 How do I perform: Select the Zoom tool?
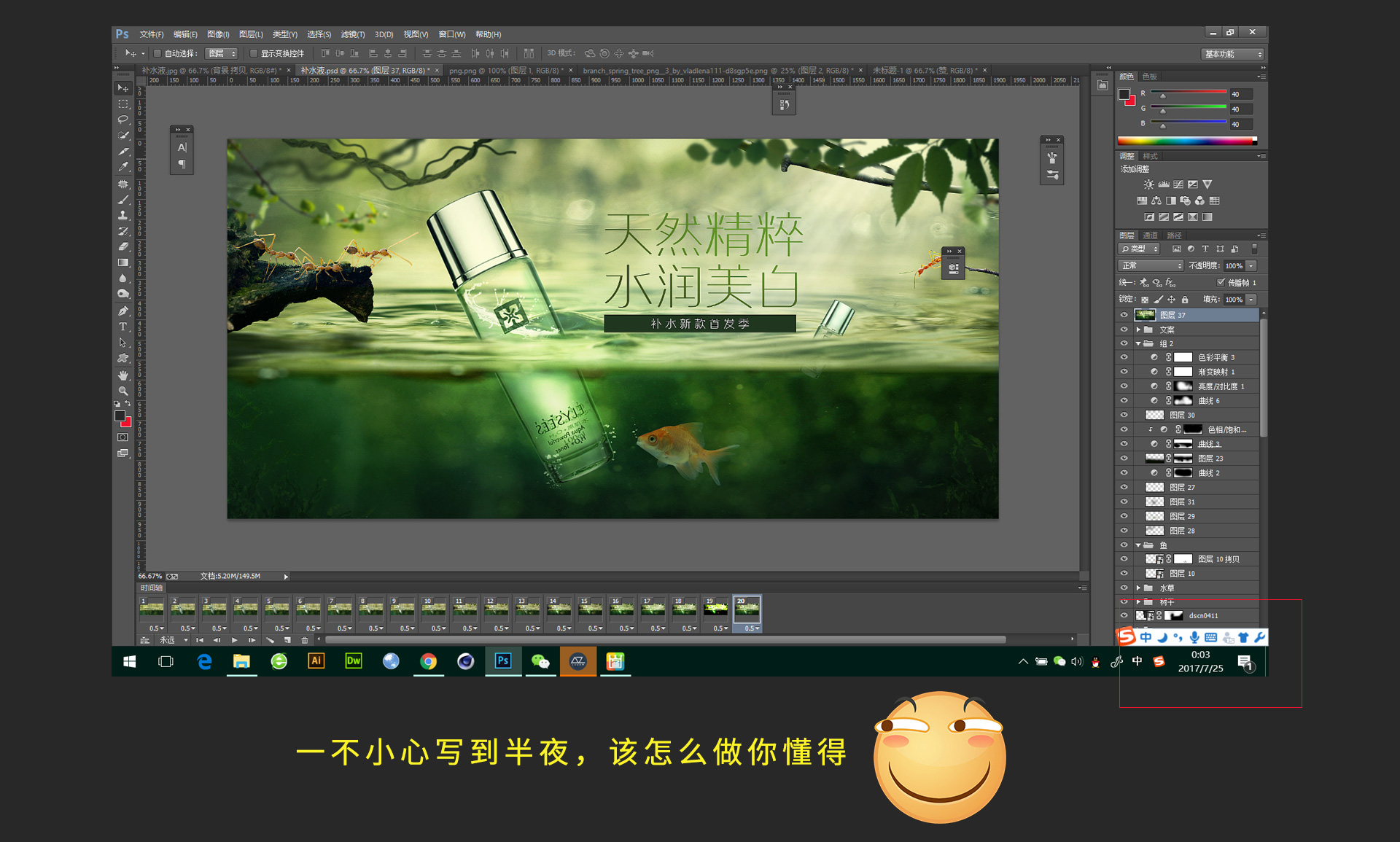coord(122,391)
